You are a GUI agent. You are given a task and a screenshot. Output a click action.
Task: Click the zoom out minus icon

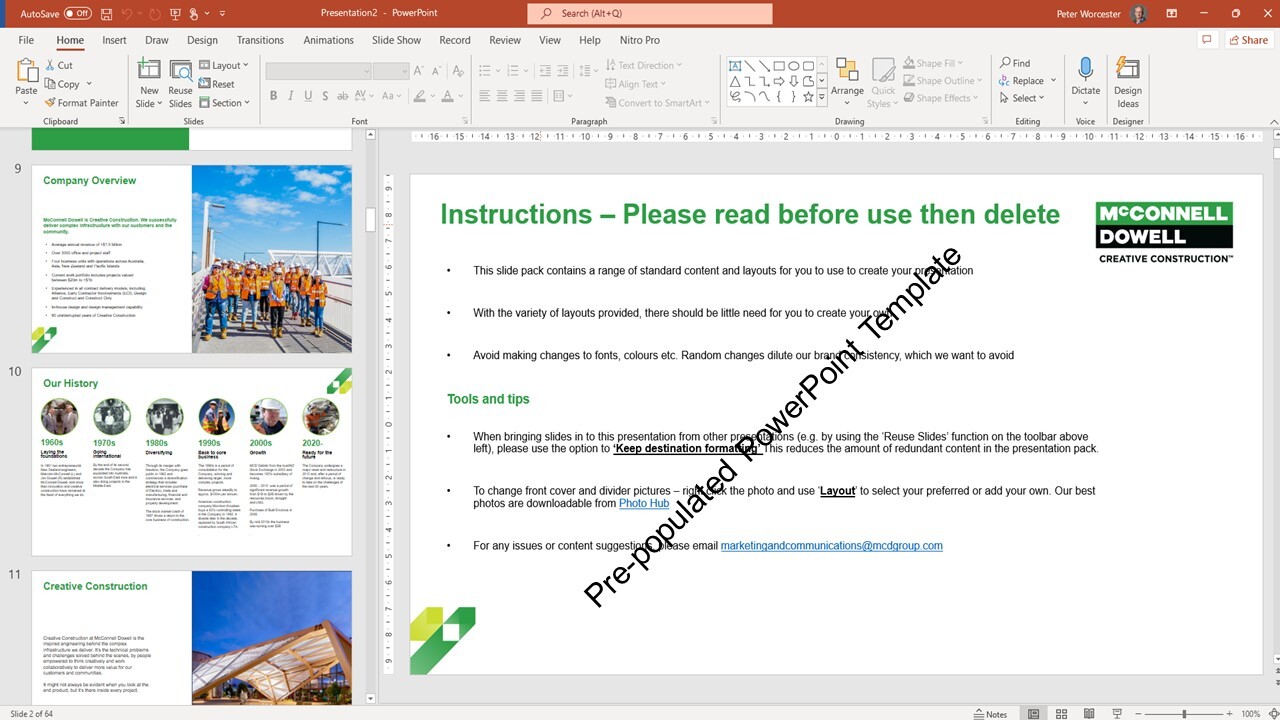click(1137, 714)
